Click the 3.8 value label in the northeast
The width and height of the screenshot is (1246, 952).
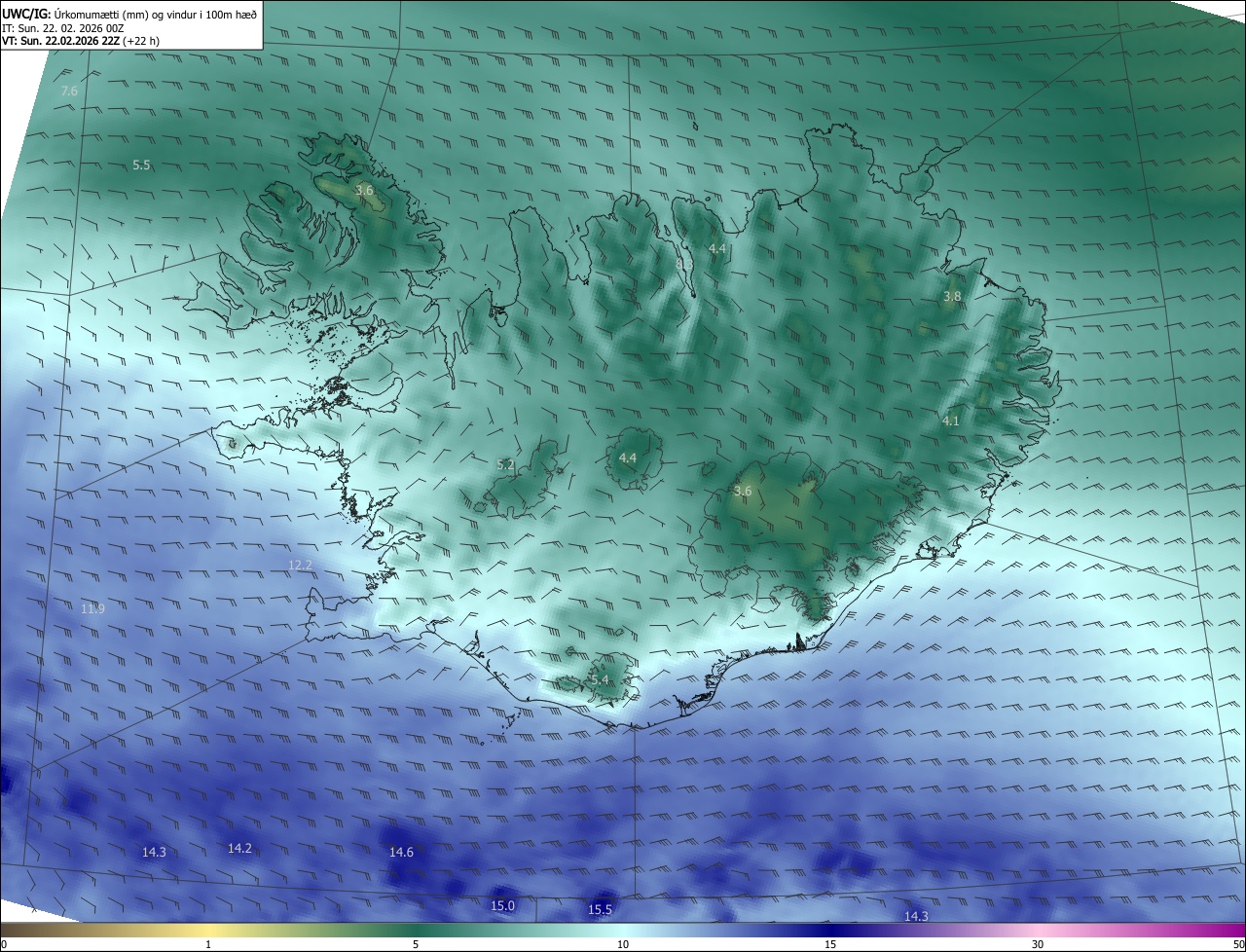coord(952,297)
